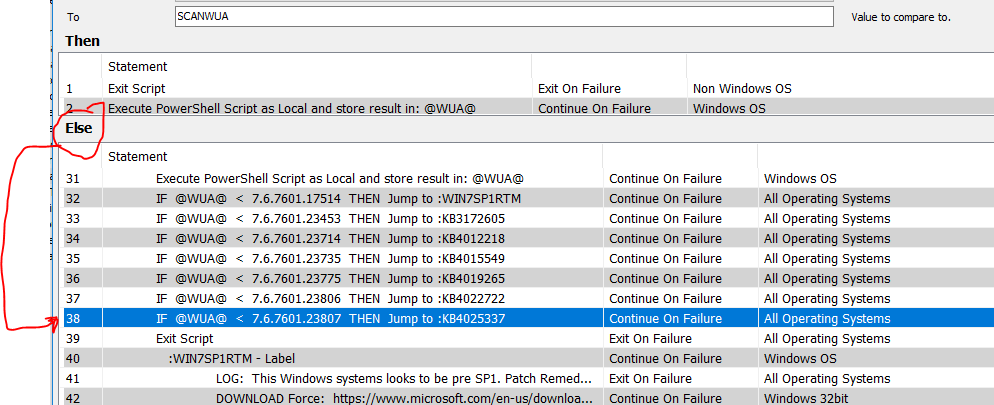Image resolution: width=994 pixels, height=405 pixels.
Task: Click the Else section header
Action: pos(79,129)
